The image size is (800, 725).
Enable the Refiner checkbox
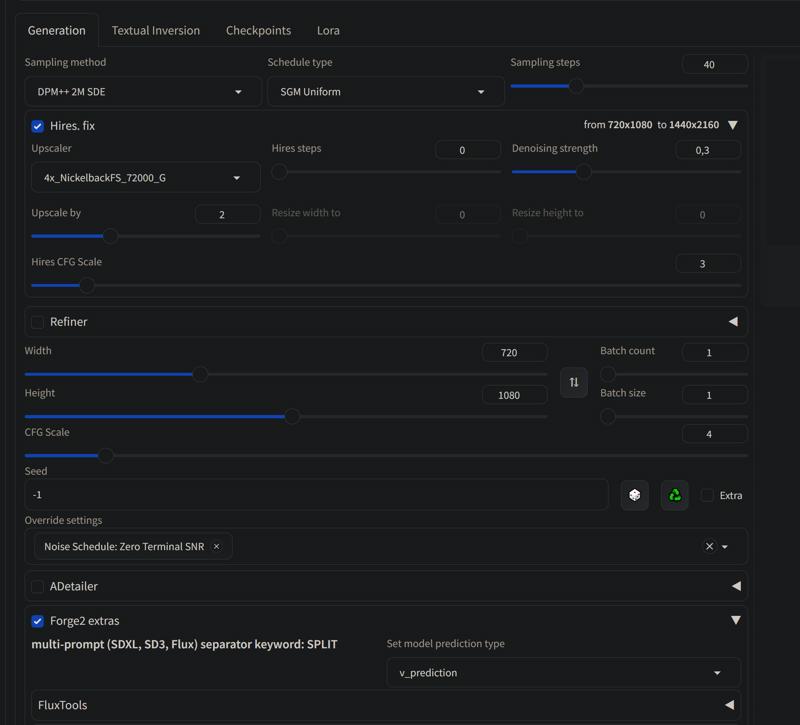click(x=38, y=322)
